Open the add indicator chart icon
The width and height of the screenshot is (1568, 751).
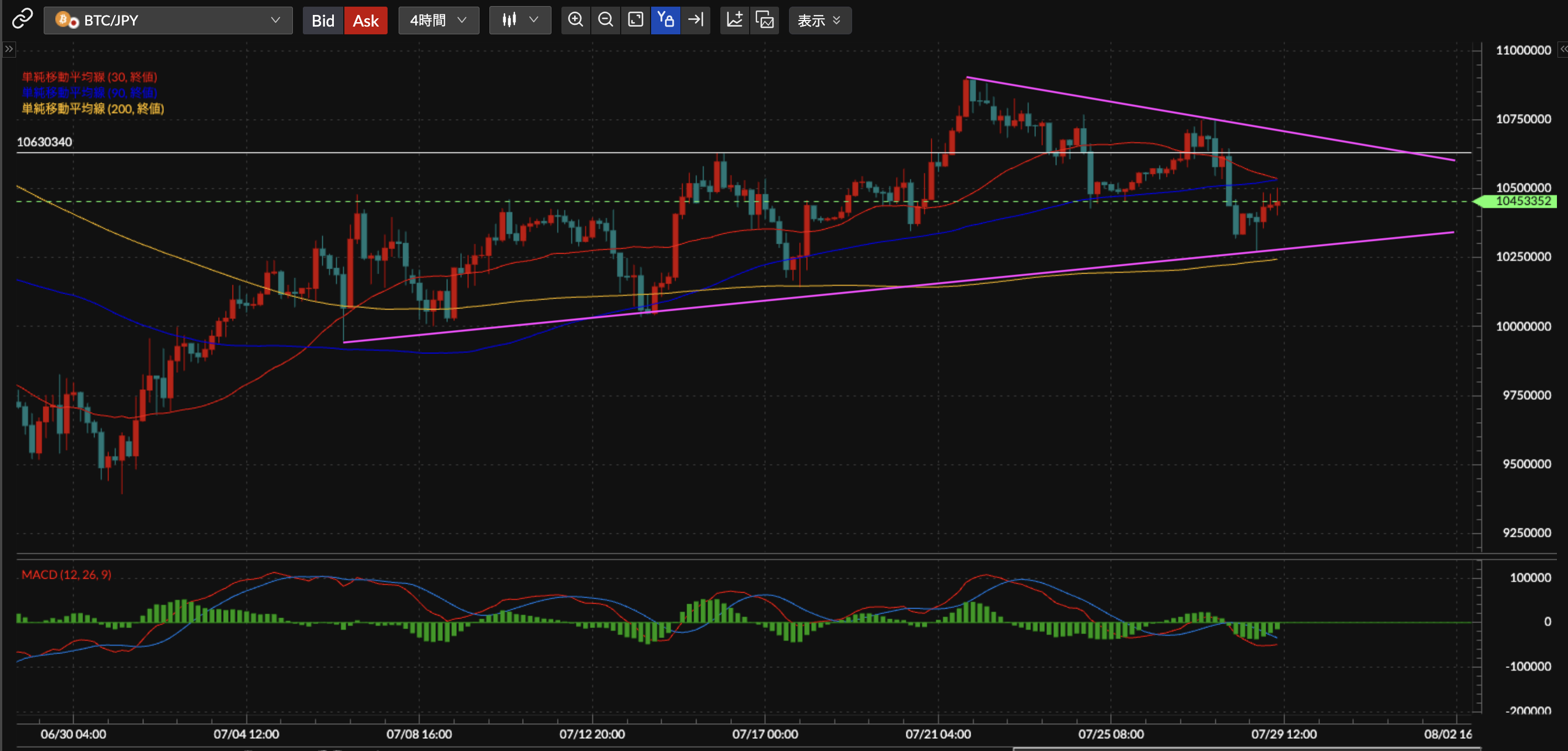coord(735,20)
